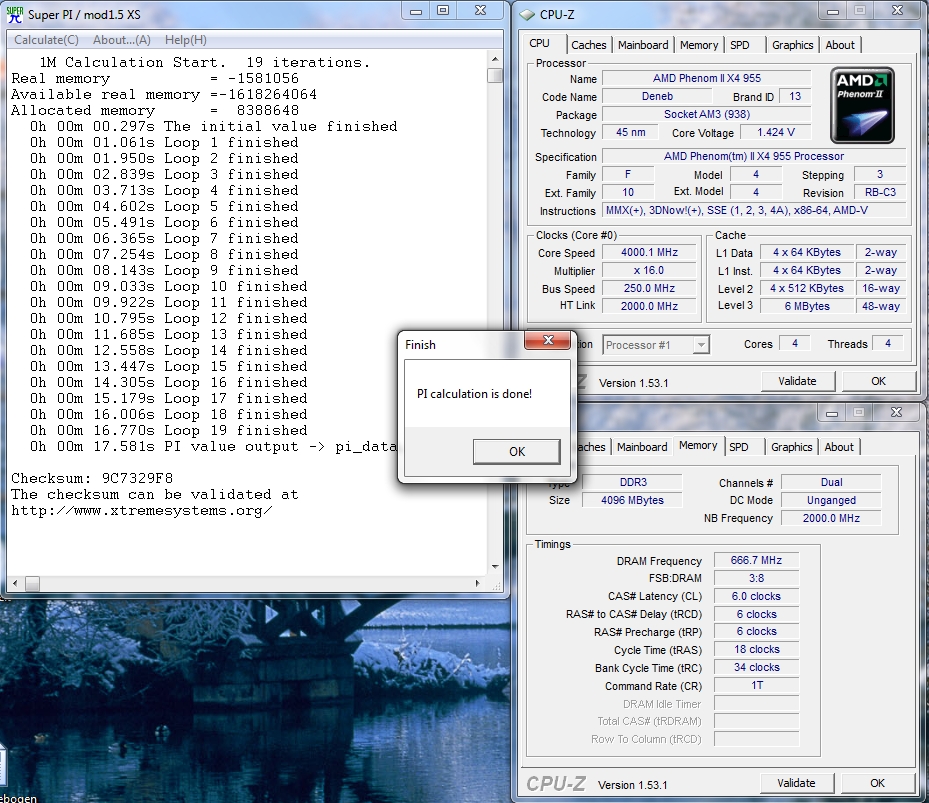
Task: Open the About menu in Super PI
Action: pyautogui.click(x=121, y=40)
